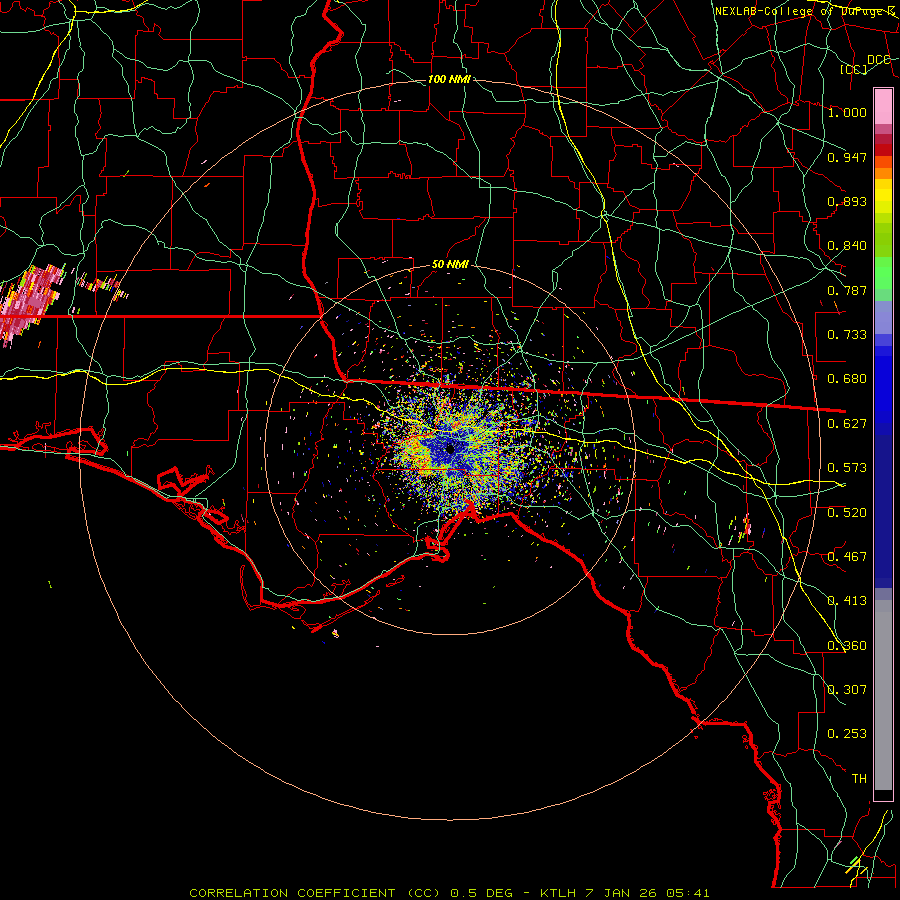This screenshot has width=900, height=900.
Task: Select the 0.947 scale value
Action: pyautogui.click(x=847, y=157)
